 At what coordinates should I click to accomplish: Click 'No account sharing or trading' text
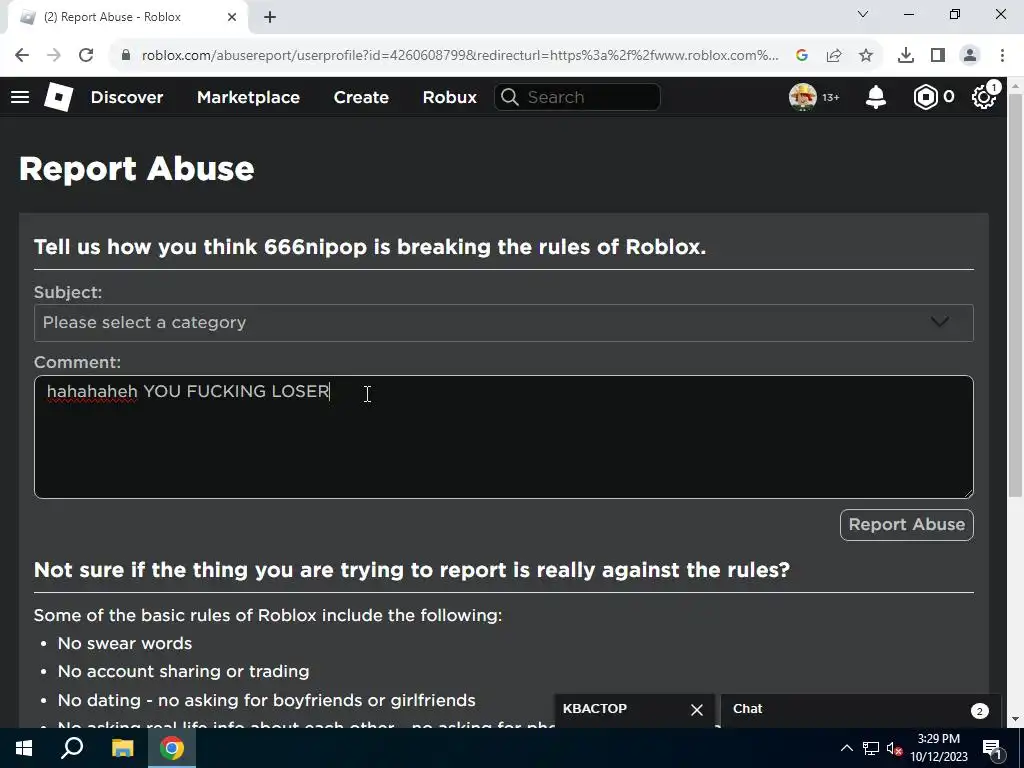click(x=184, y=671)
